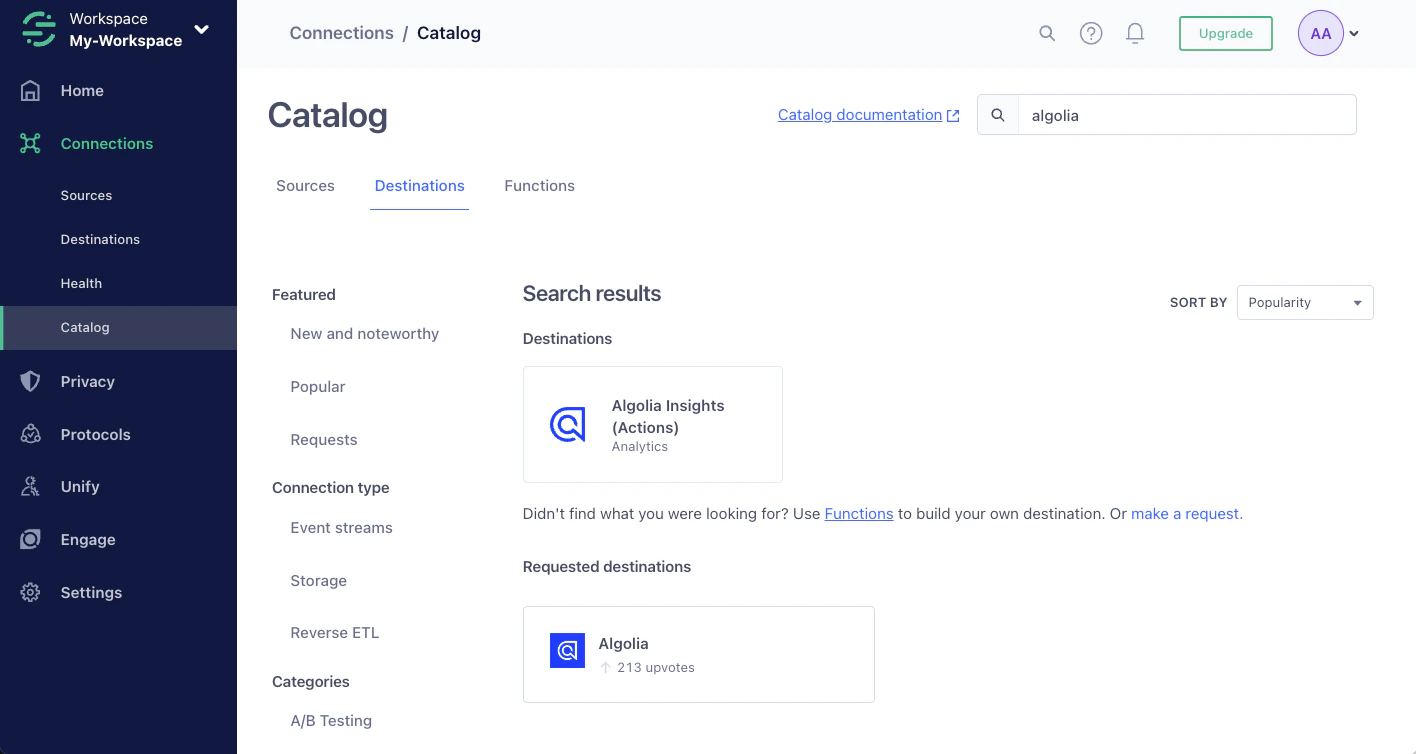Switch to the Functions tab

539,186
